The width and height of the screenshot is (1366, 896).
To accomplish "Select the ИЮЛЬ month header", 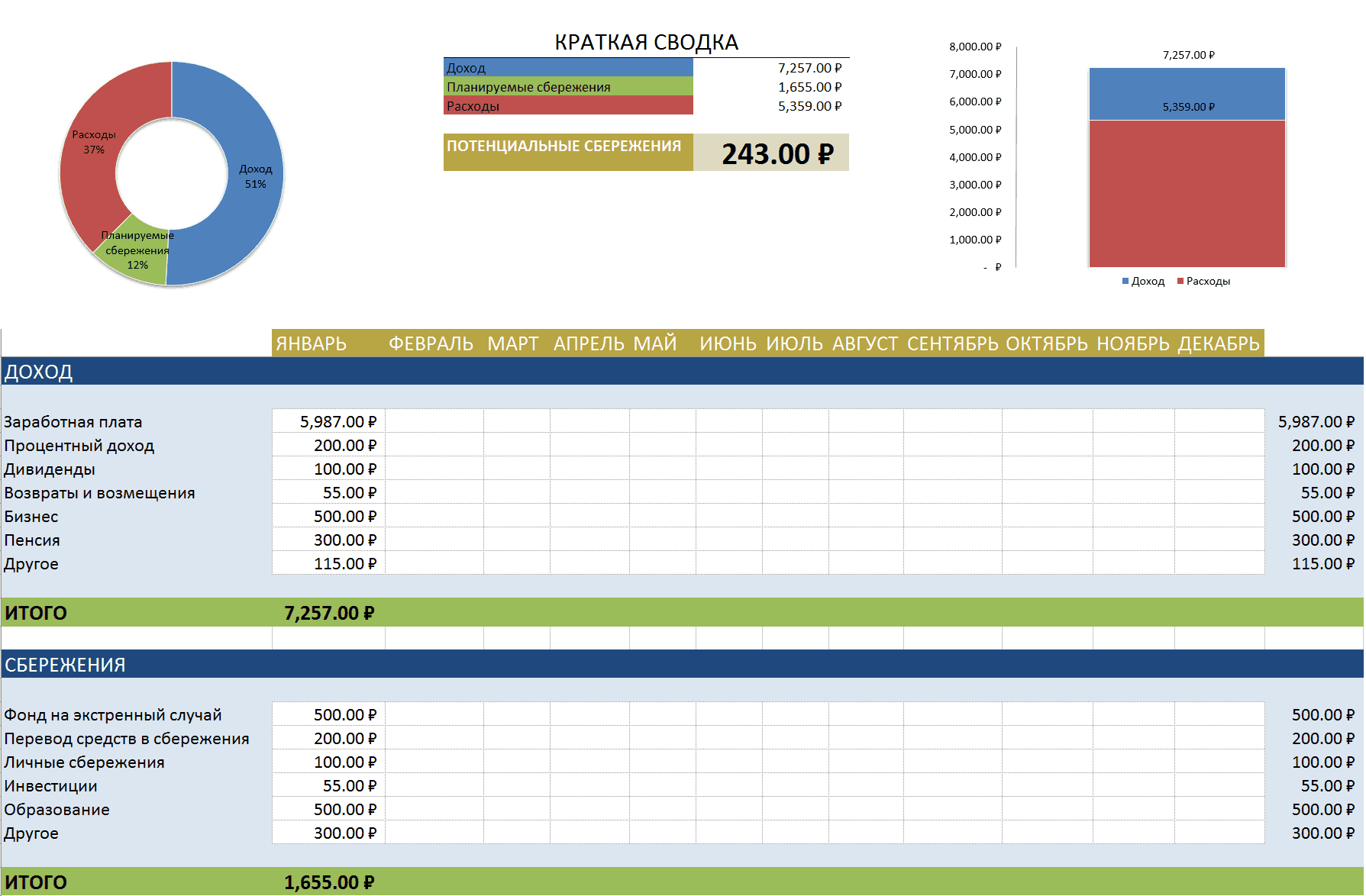I will click(x=794, y=343).
